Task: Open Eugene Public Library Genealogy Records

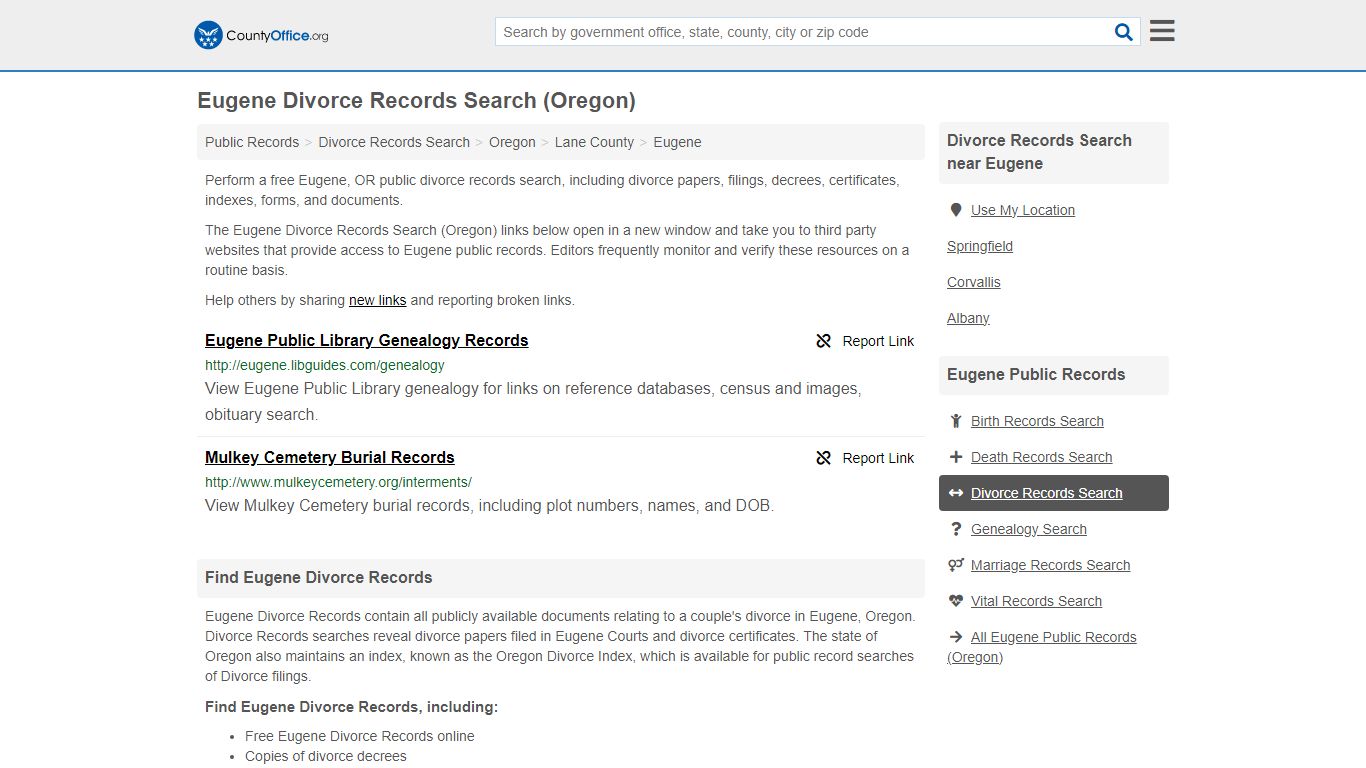Action: (366, 340)
